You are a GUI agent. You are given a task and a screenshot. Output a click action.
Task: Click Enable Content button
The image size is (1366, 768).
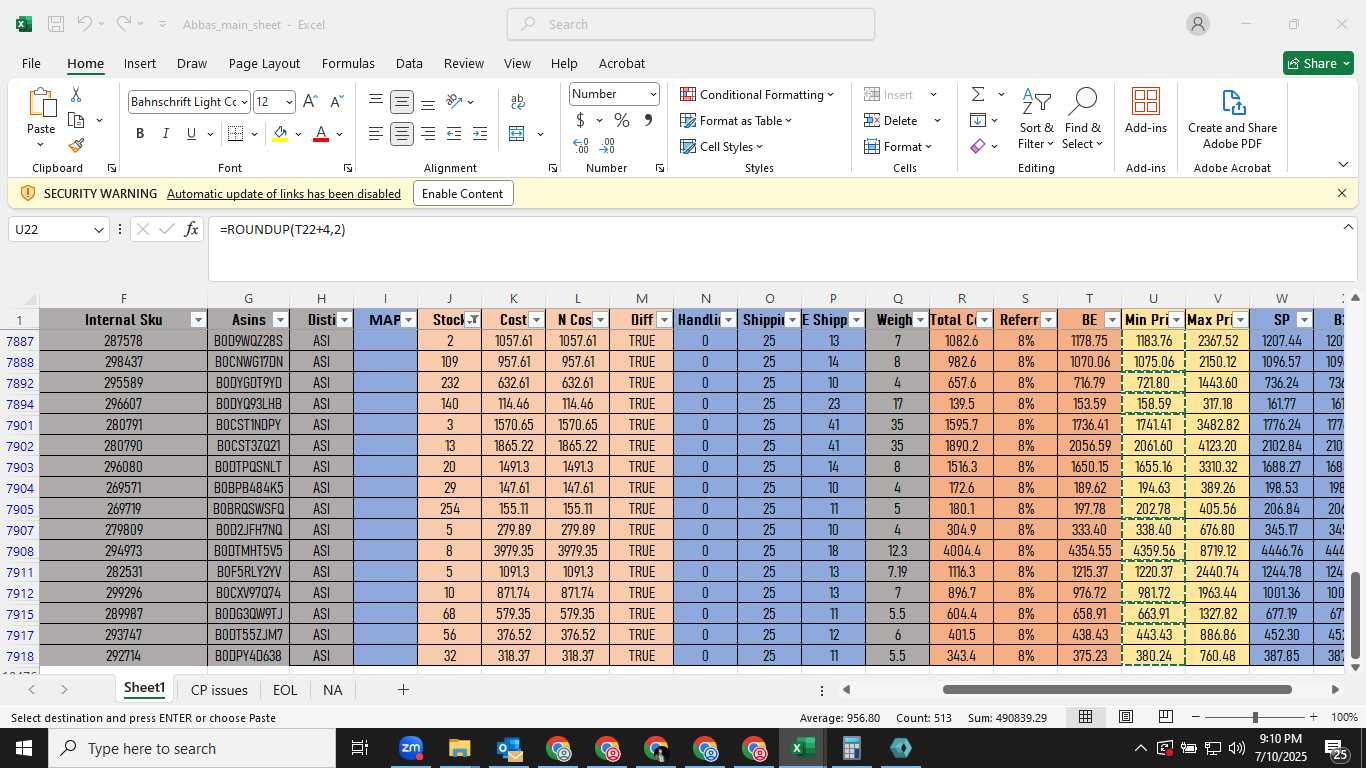pyautogui.click(x=463, y=193)
